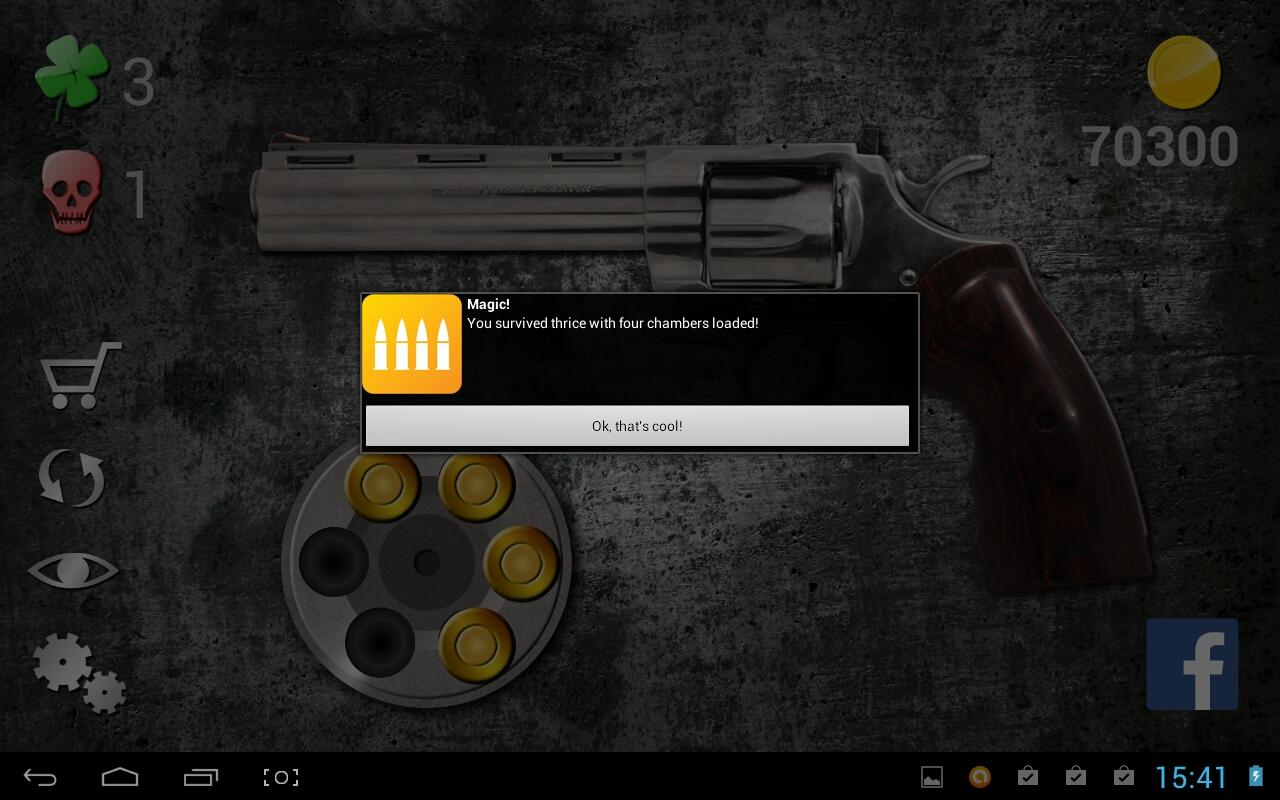Image resolution: width=1280 pixels, height=800 pixels.
Task: Tap the "You survived thrice" achievement message
Action: click(613, 323)
